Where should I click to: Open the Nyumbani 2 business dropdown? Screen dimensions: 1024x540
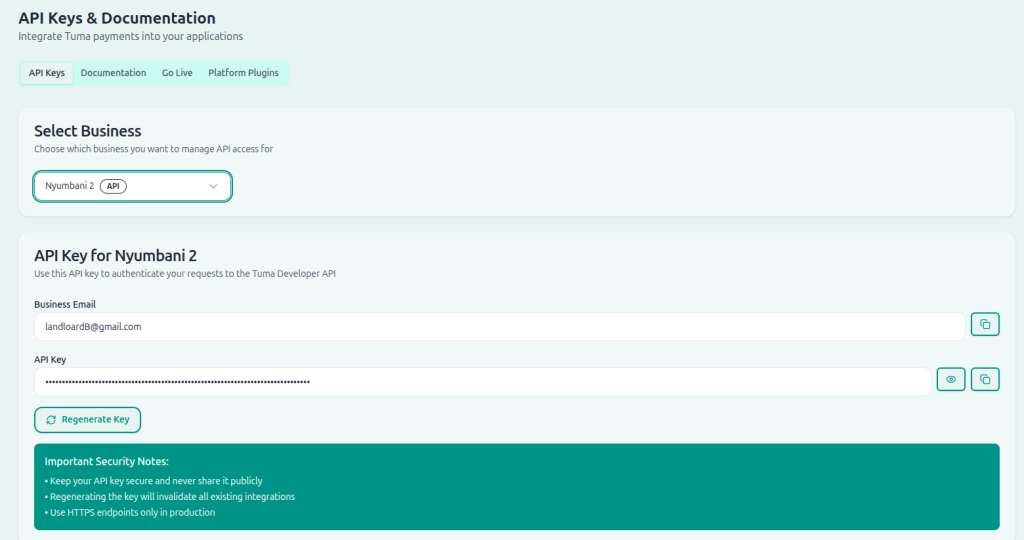coord(133,186)
